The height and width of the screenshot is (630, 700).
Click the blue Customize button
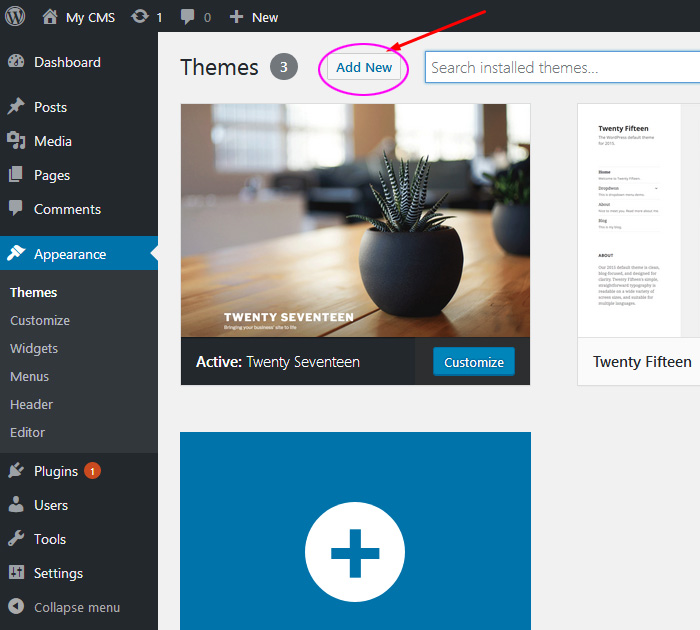coord(474,362)
